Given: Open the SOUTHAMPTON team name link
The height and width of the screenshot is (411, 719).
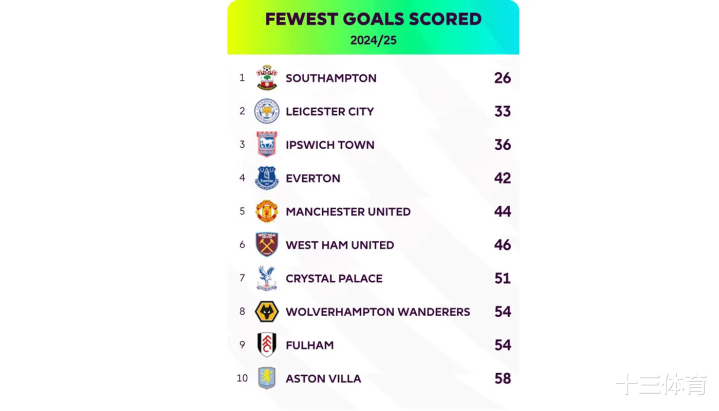Looking at the screenshot, I should click(331, 78).
